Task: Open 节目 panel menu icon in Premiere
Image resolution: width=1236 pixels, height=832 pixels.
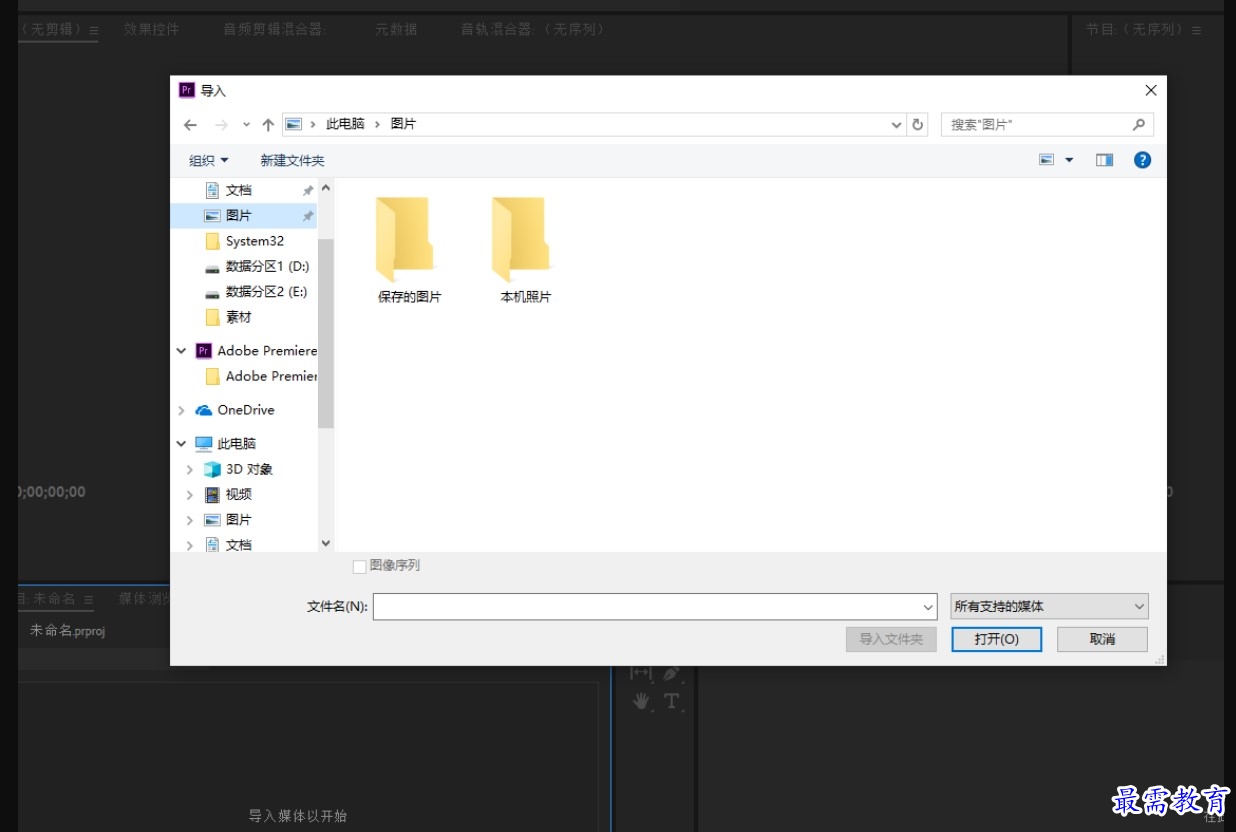Action: pyautogui.click(x=1194, y=30)
